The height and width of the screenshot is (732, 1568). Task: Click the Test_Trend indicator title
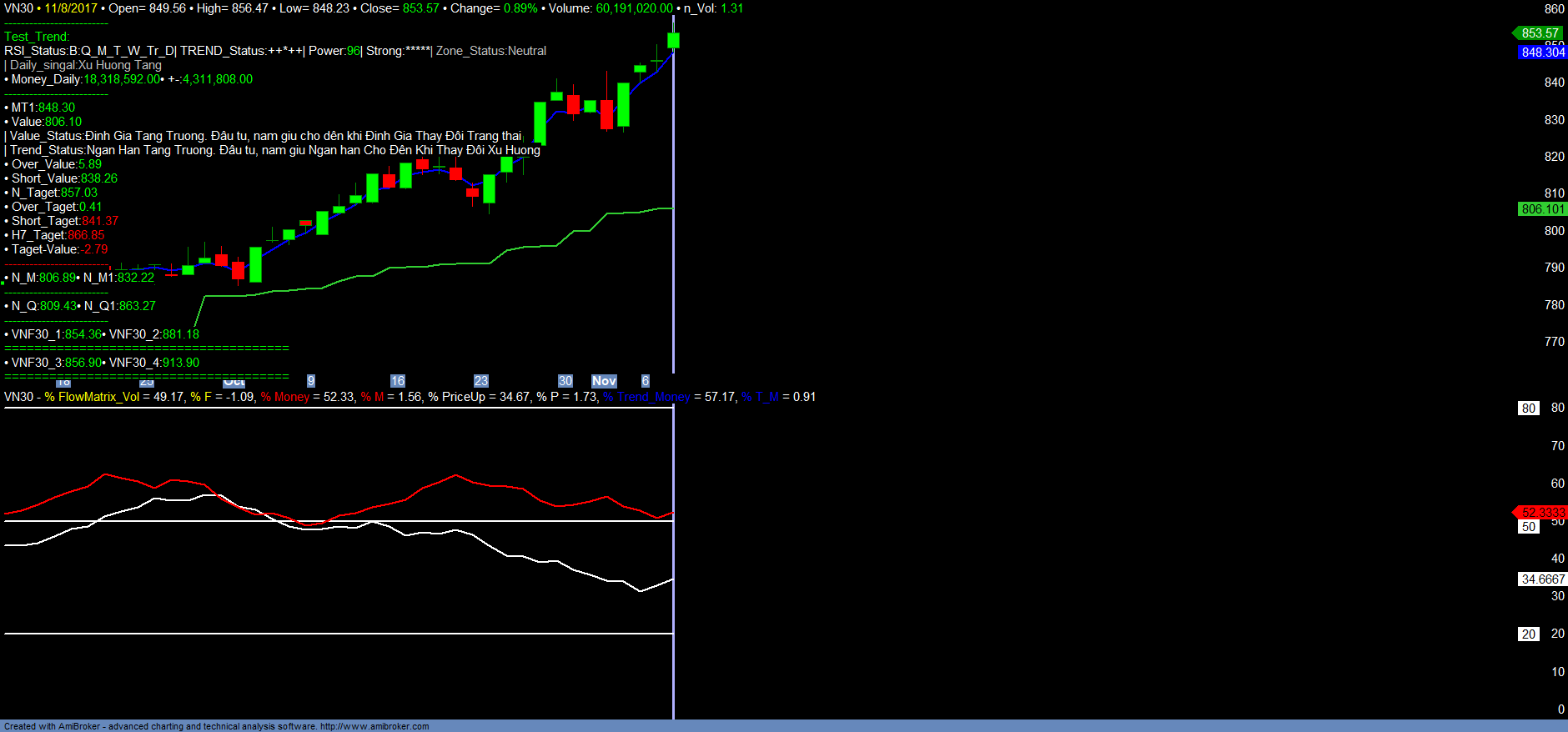click(x=37, y=37)
